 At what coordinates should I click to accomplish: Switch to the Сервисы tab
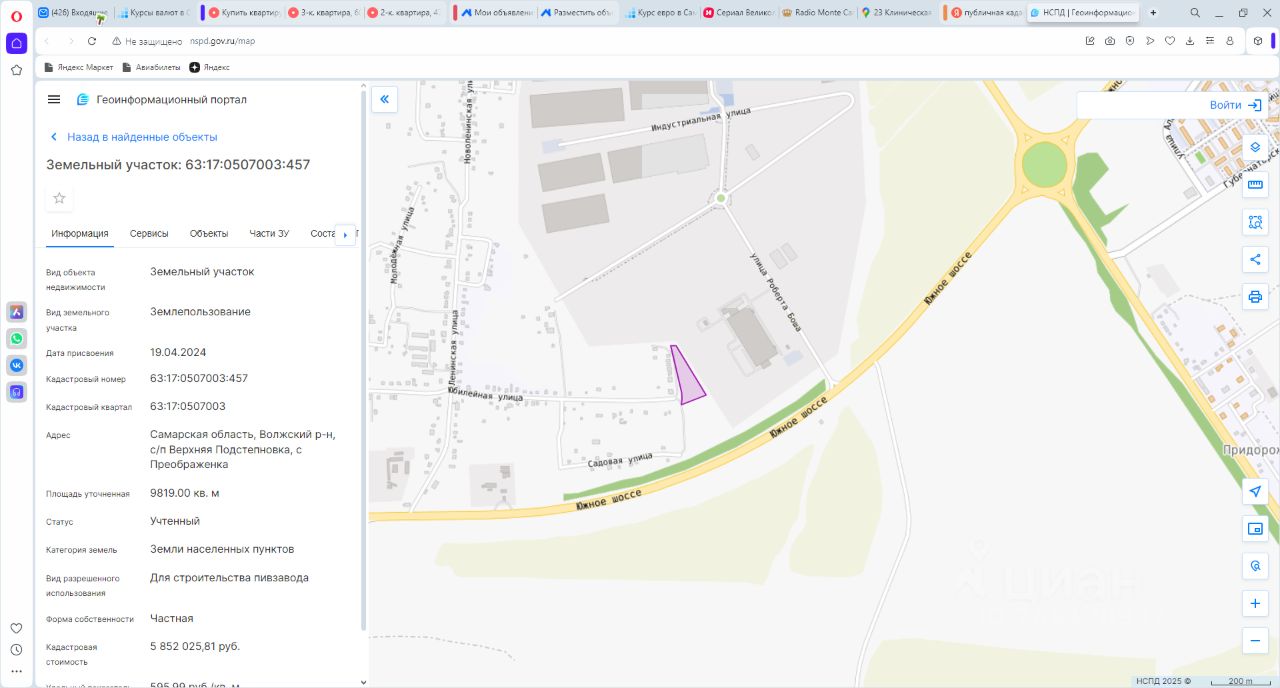(149, 233)
